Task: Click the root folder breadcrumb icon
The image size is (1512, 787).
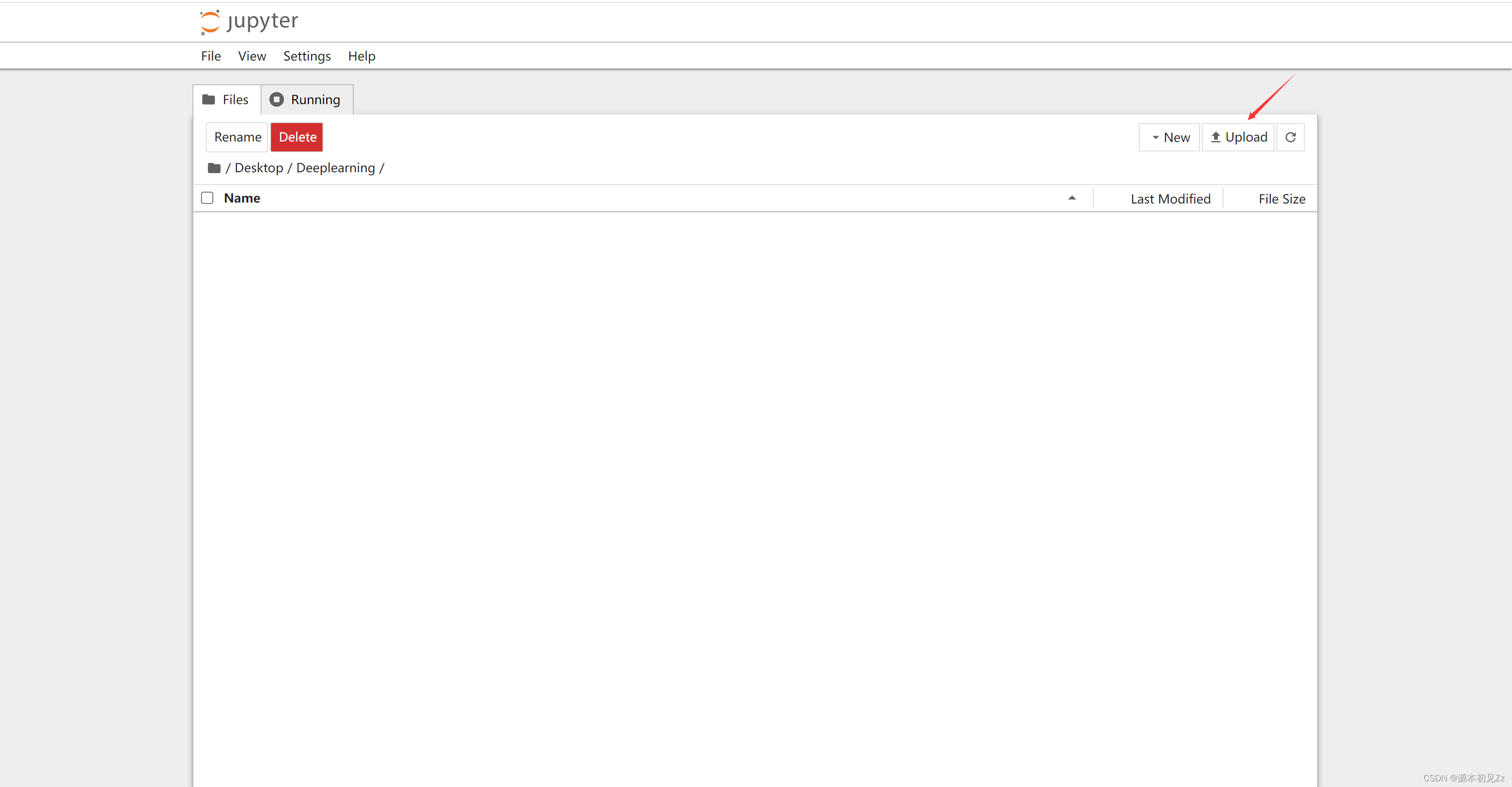Action: click(x=214, y=168)
